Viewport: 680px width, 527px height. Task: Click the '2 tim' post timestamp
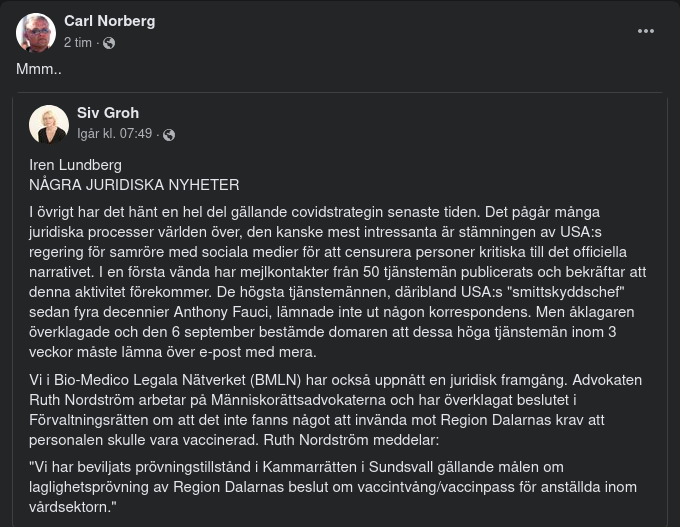tap(77, 43)
